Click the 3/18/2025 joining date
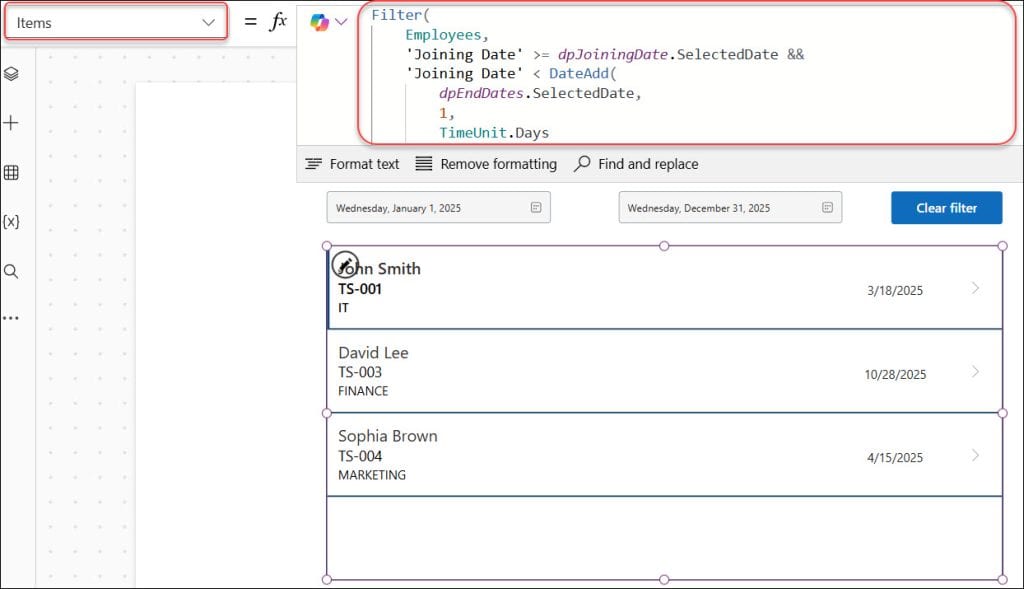Viewport: 1024px width, 589px height. click(x=895, y=291)
